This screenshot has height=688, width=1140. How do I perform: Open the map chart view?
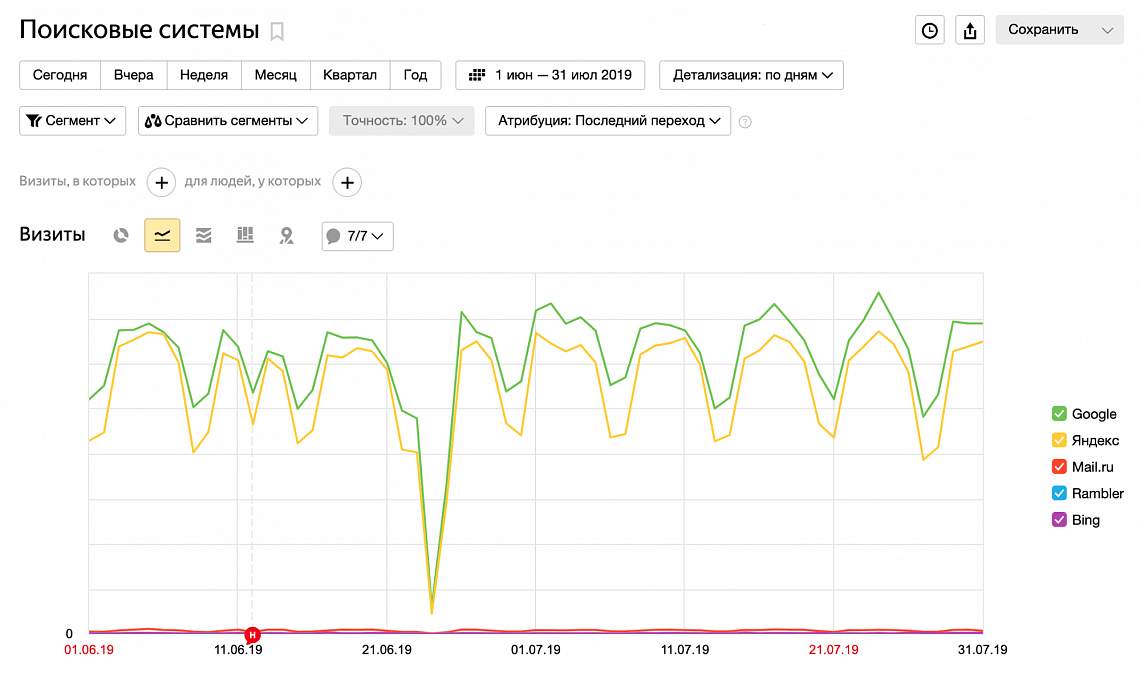tap(286, 236)
